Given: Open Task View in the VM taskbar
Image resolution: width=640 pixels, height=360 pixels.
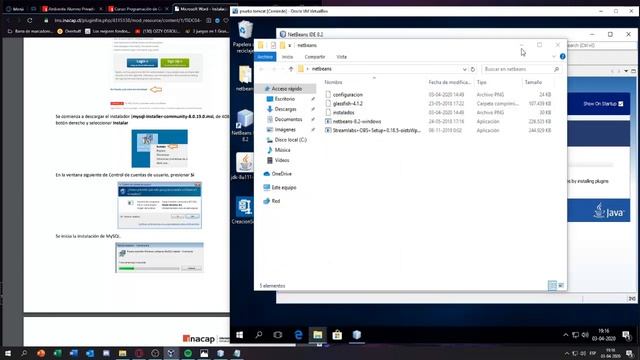Looking at the screenshot, I should click(278, 335).
